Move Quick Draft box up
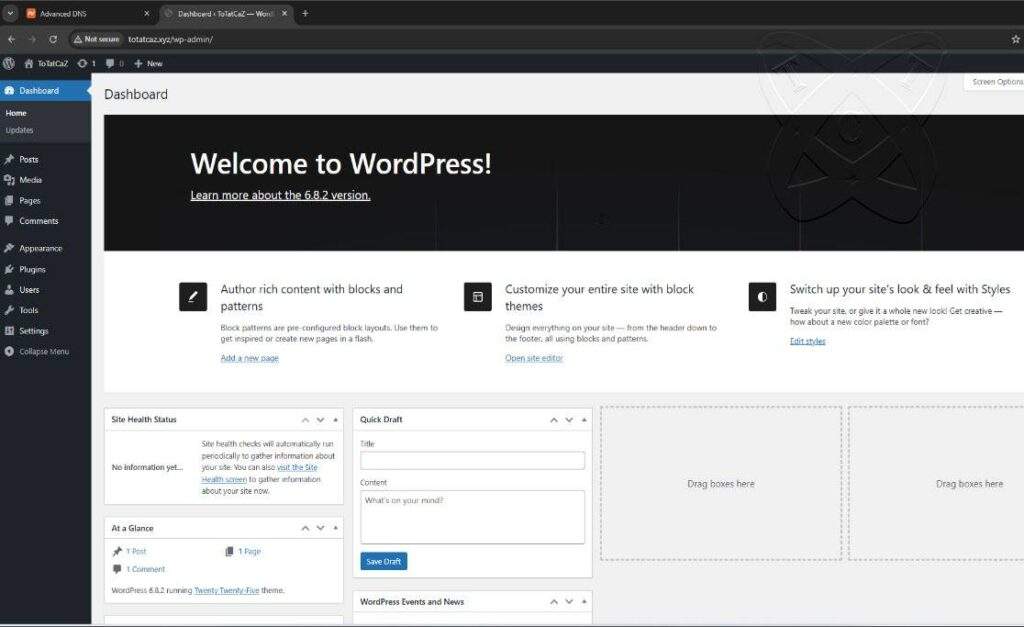Screen dimensions: 1024x627 click(x=554, y=420)
